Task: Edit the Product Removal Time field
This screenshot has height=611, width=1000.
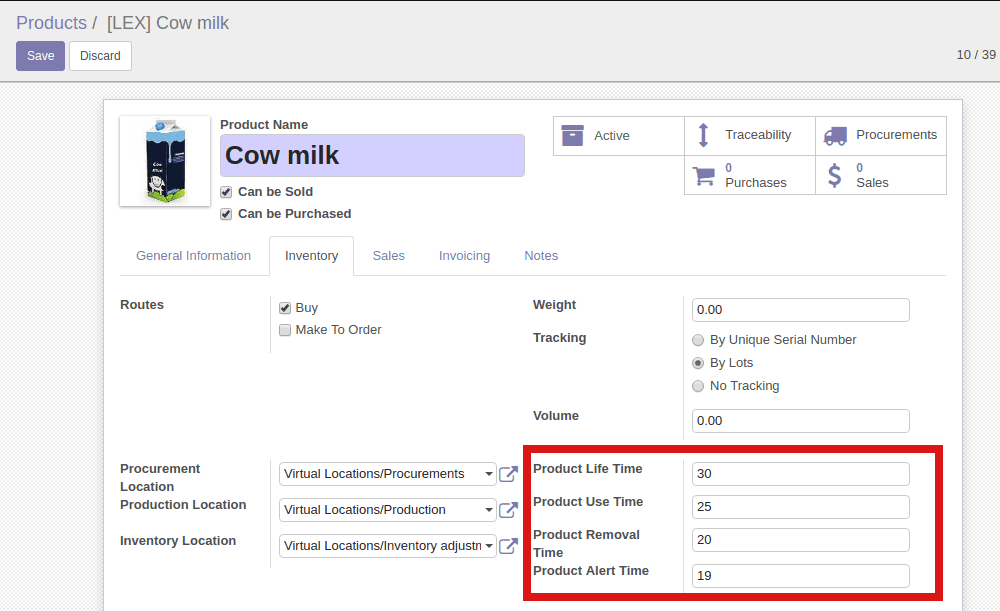Action: click(x=800, y=540)
